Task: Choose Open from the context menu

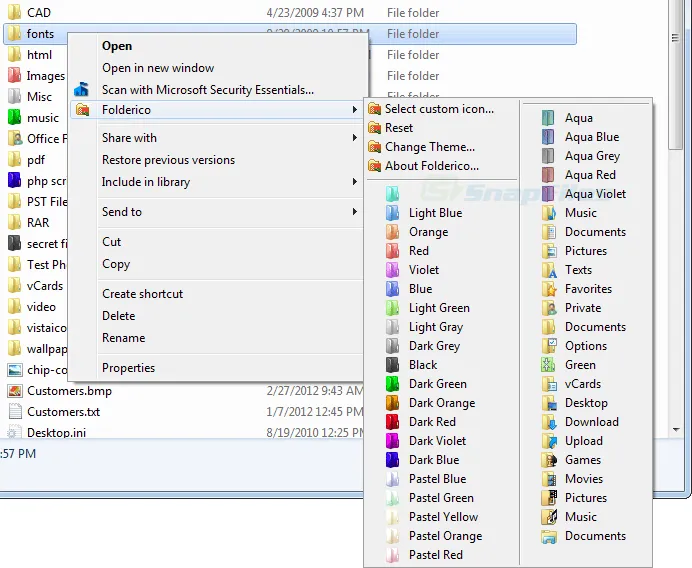Action: click(117, 46)
